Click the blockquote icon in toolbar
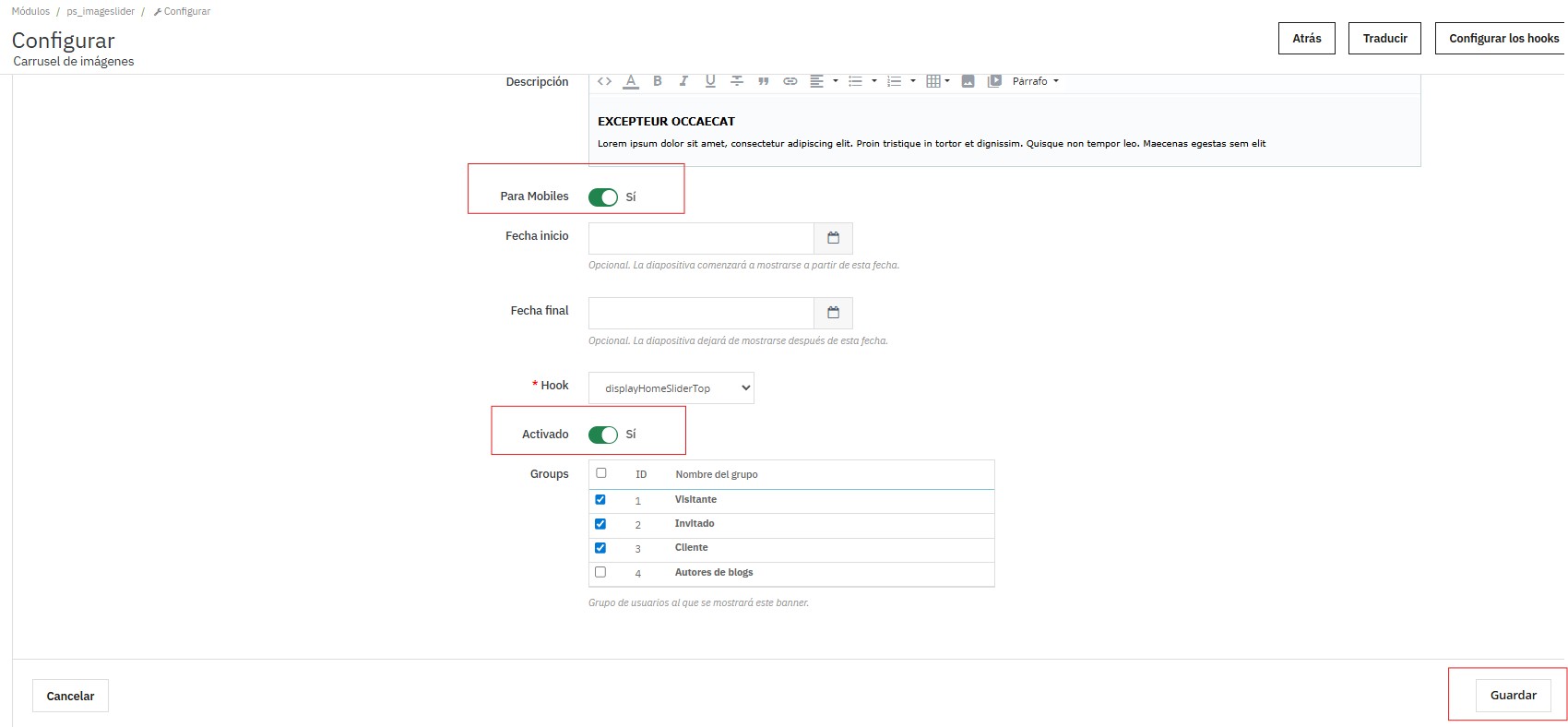Viewport: 1568px width, 727px height. tap(763, 81)
